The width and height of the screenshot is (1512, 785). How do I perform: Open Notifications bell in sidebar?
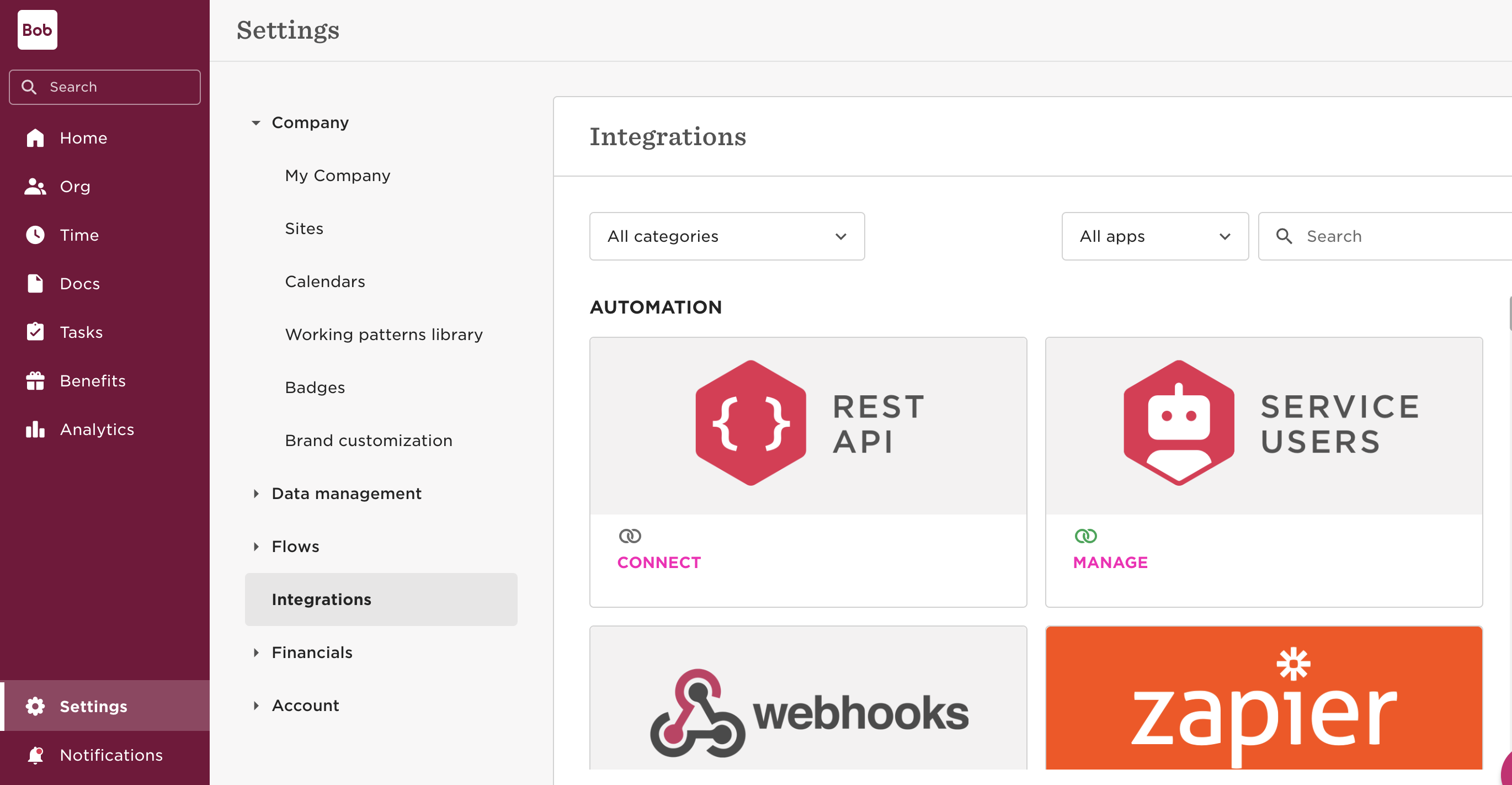tap(110, 755)
